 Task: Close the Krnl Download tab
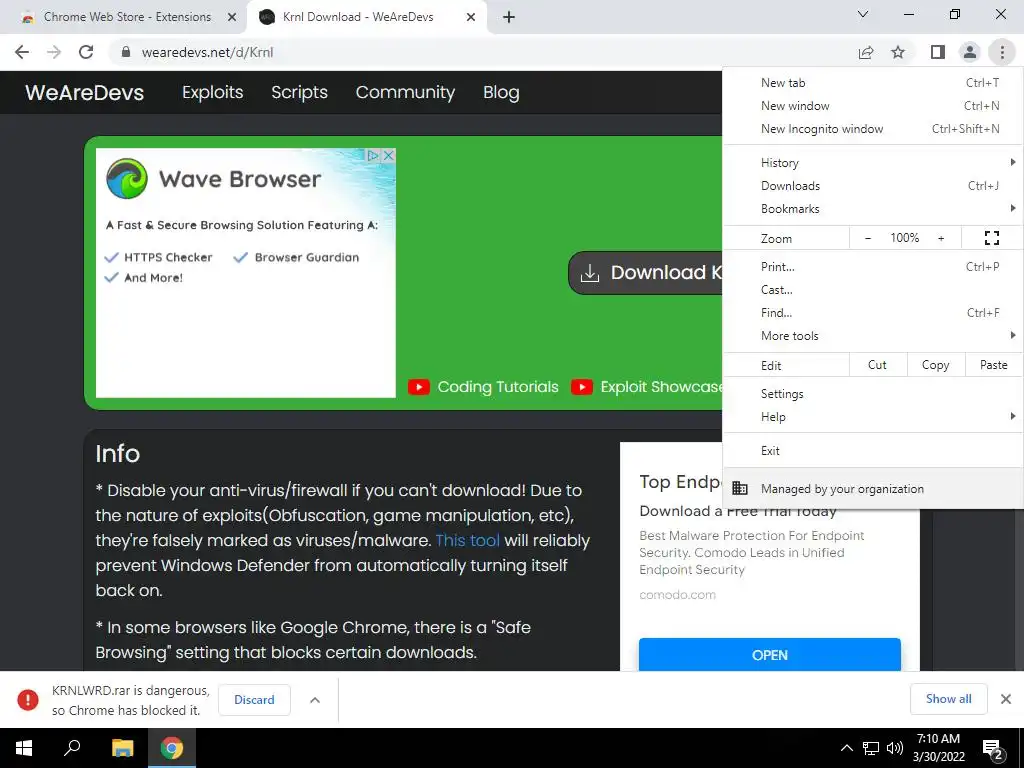click(471, 17)
